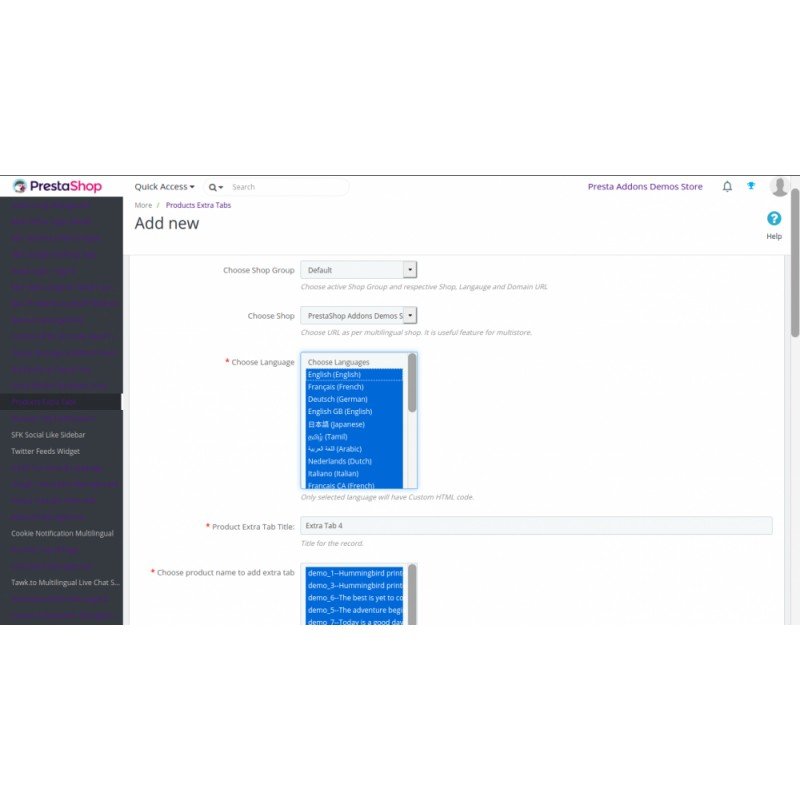Select English (English) in language list
The height and width of the screenshot is (800, 800).
[x=354, y=374]
